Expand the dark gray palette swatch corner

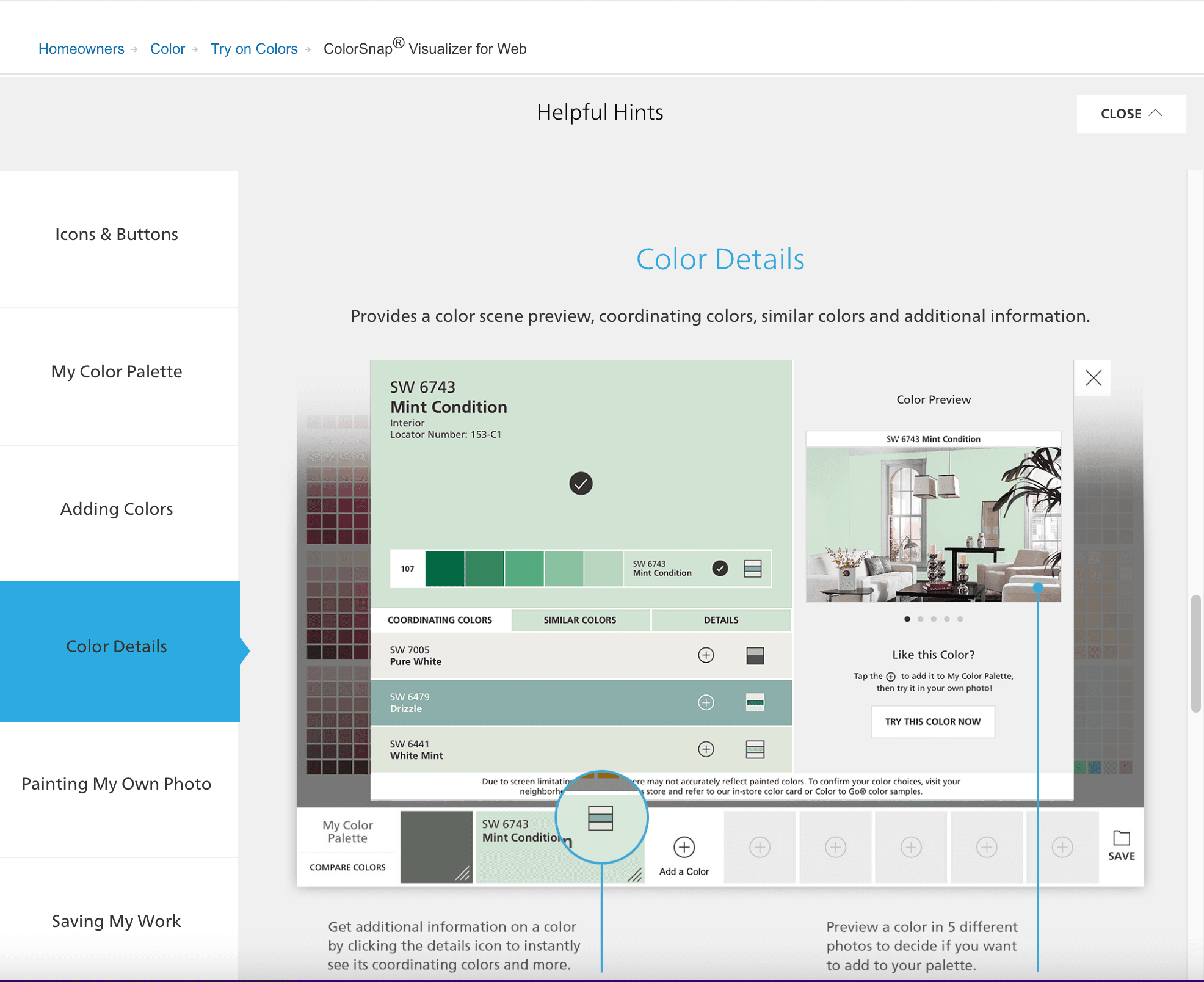463,874
